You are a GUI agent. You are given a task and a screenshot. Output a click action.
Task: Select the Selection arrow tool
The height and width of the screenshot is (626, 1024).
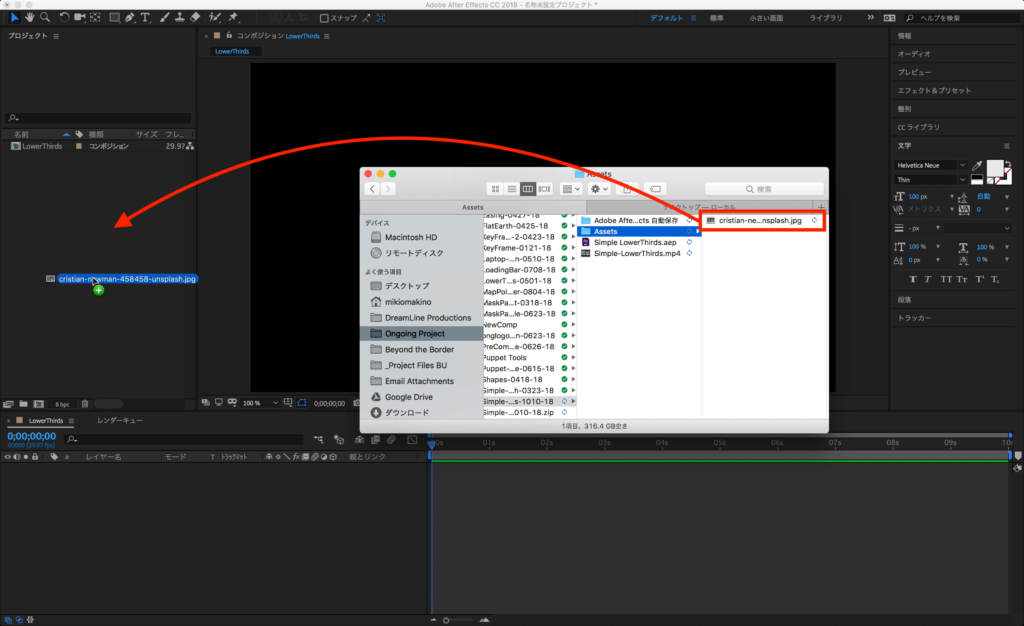(14, 18)
